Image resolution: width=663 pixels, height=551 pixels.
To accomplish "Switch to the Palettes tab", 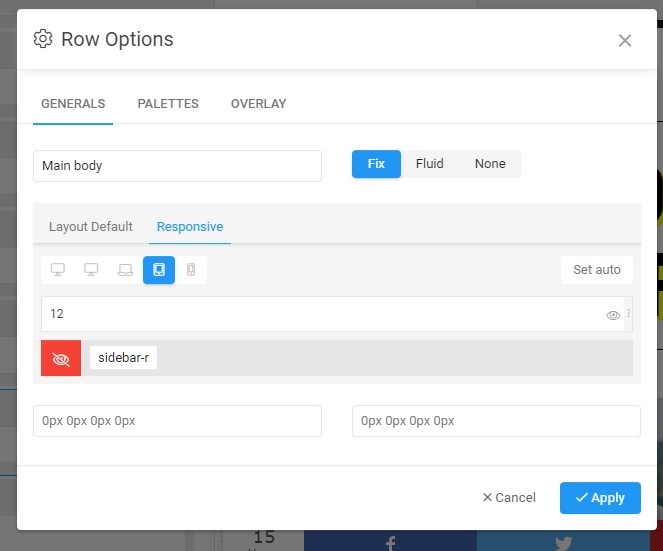I will tap(168, 104).
